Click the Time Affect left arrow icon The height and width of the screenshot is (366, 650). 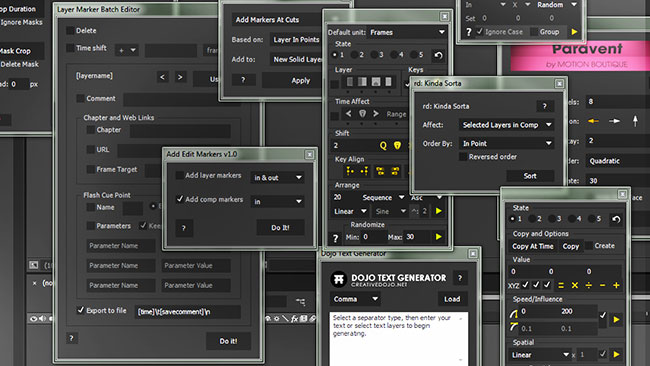[348, 114]
